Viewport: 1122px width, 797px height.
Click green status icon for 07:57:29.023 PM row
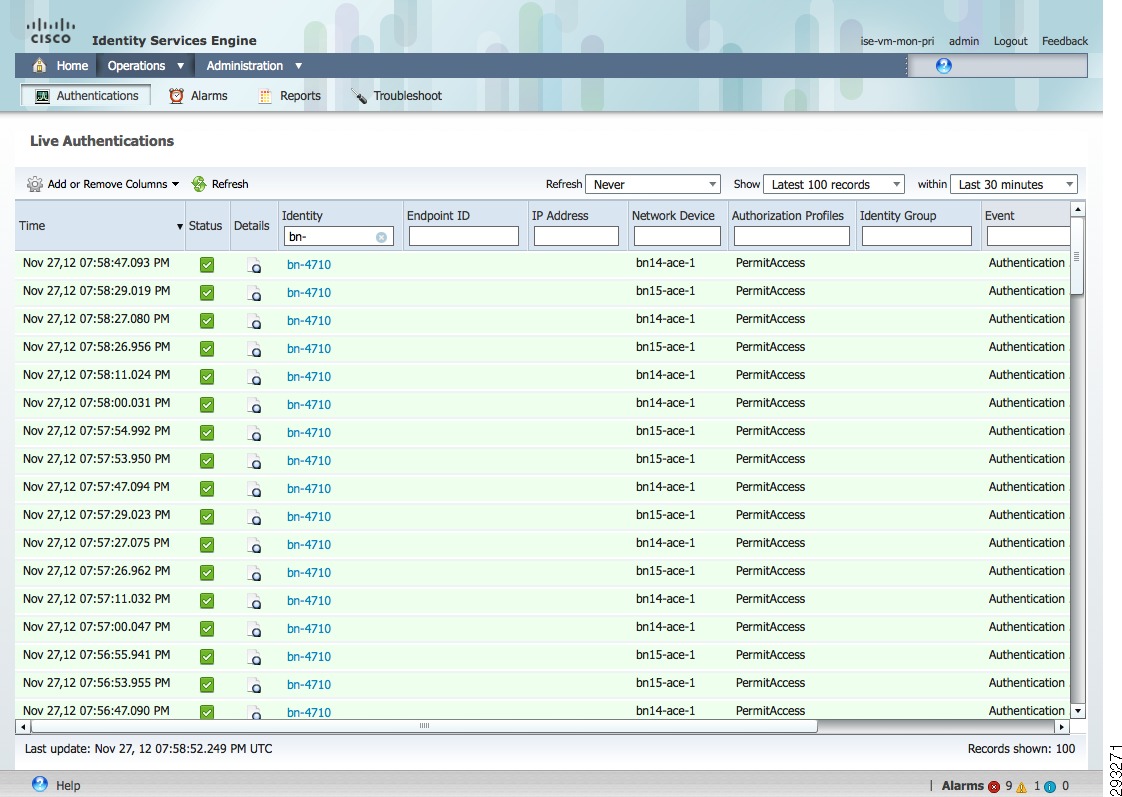click(207, 517)
